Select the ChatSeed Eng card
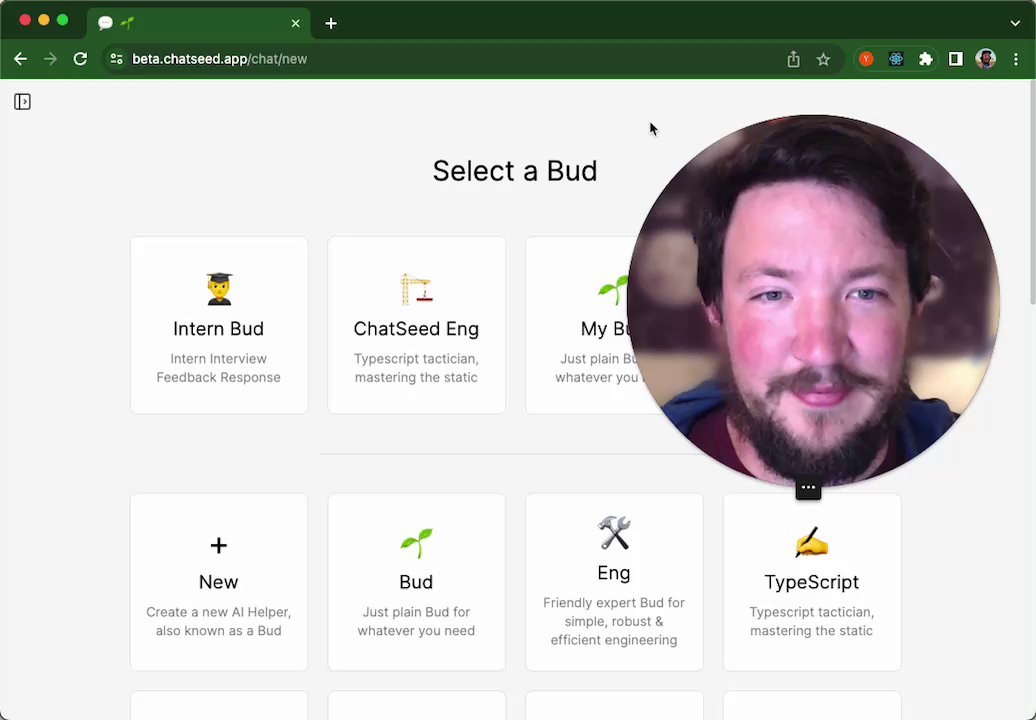Viewport: 1036px width, 720px height. pos(416,325)
